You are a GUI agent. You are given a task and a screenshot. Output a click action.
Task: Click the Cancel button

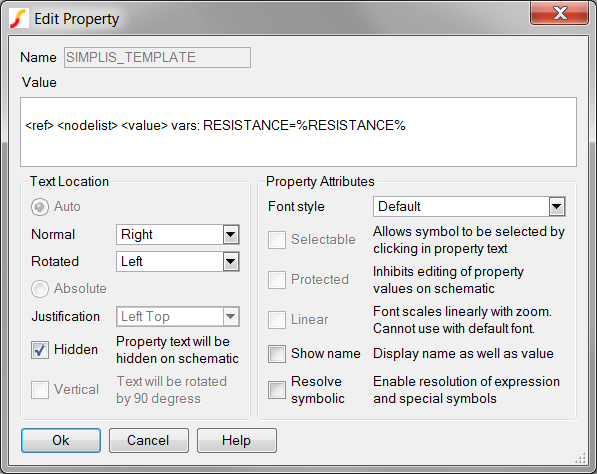[149, 440]
